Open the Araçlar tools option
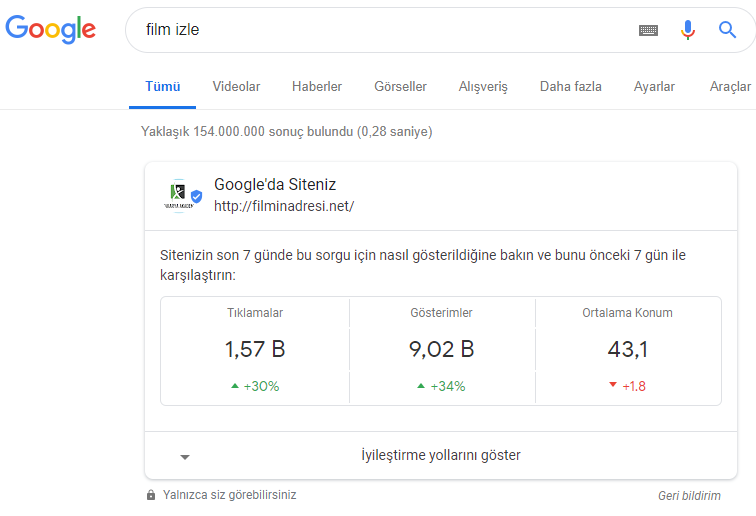The width and height of the screenshot is (756, 516). click(x=730, y=87)
